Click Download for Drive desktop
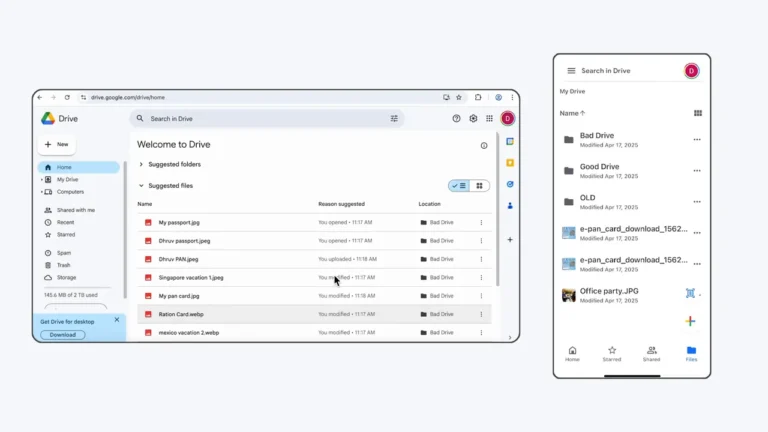The height and width of the screenshot is (432, 768). [62, 335]
